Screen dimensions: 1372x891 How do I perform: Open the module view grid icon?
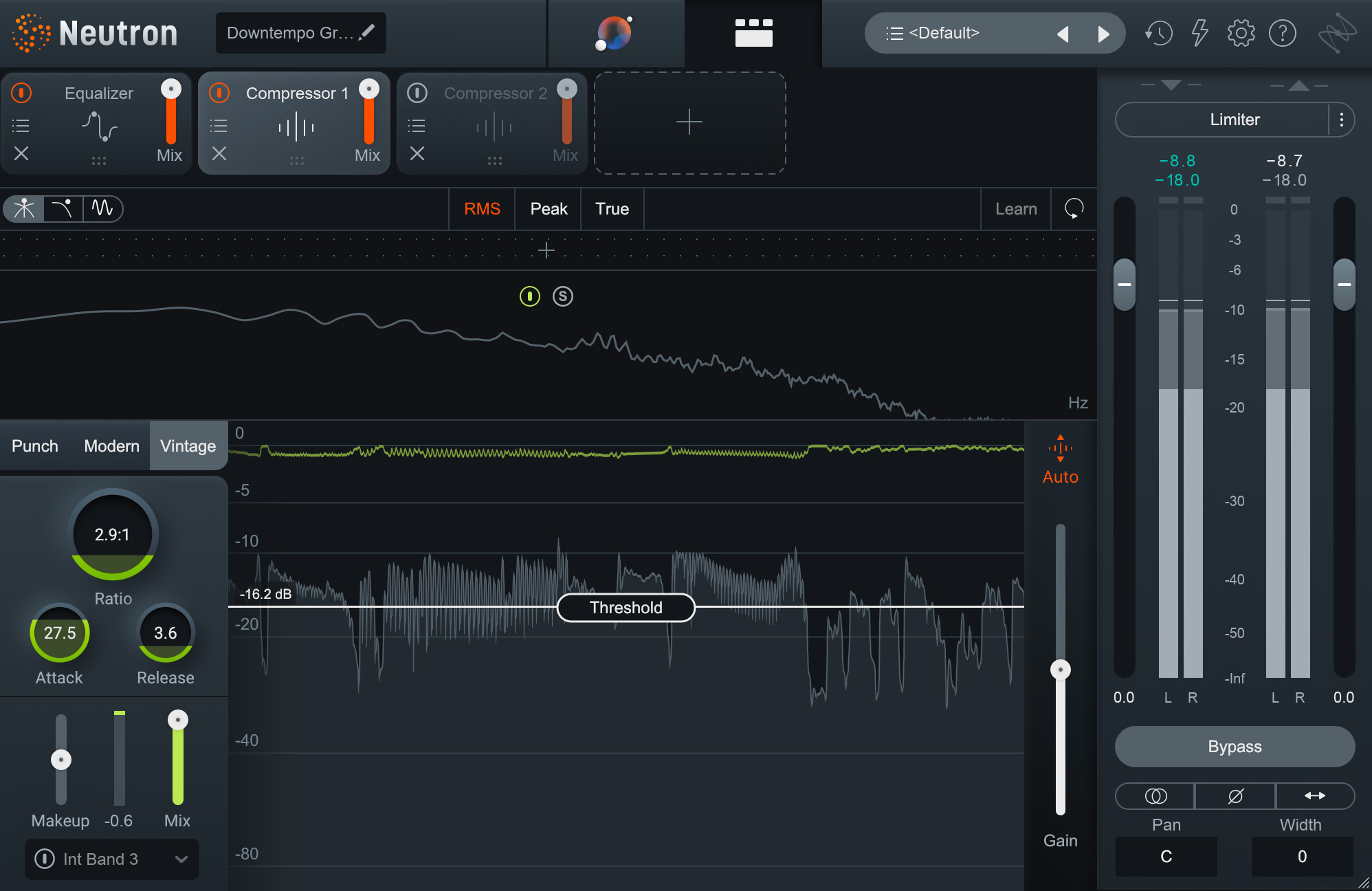tap(753, 33)
